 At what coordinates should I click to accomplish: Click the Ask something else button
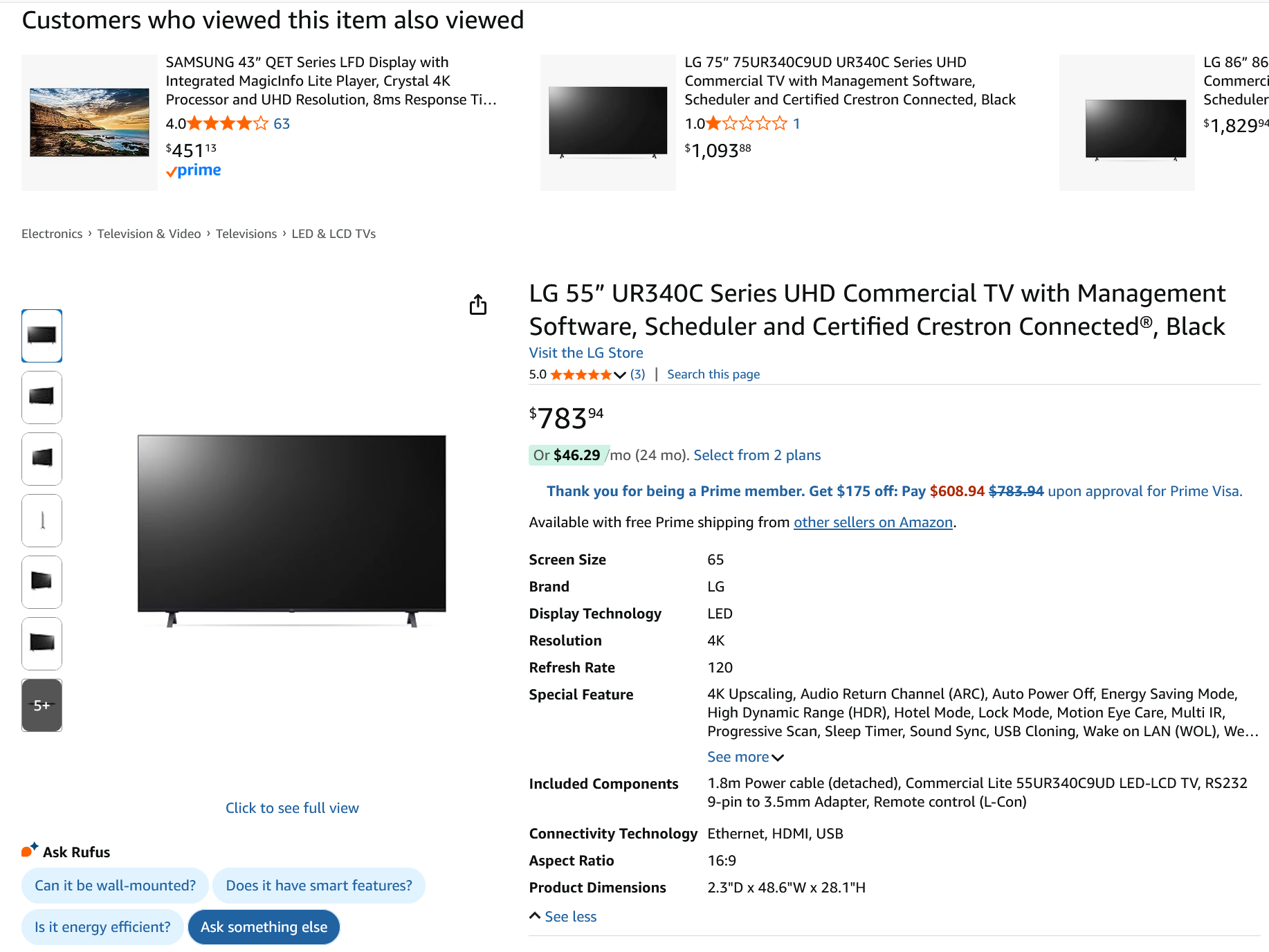pos(264,927)
